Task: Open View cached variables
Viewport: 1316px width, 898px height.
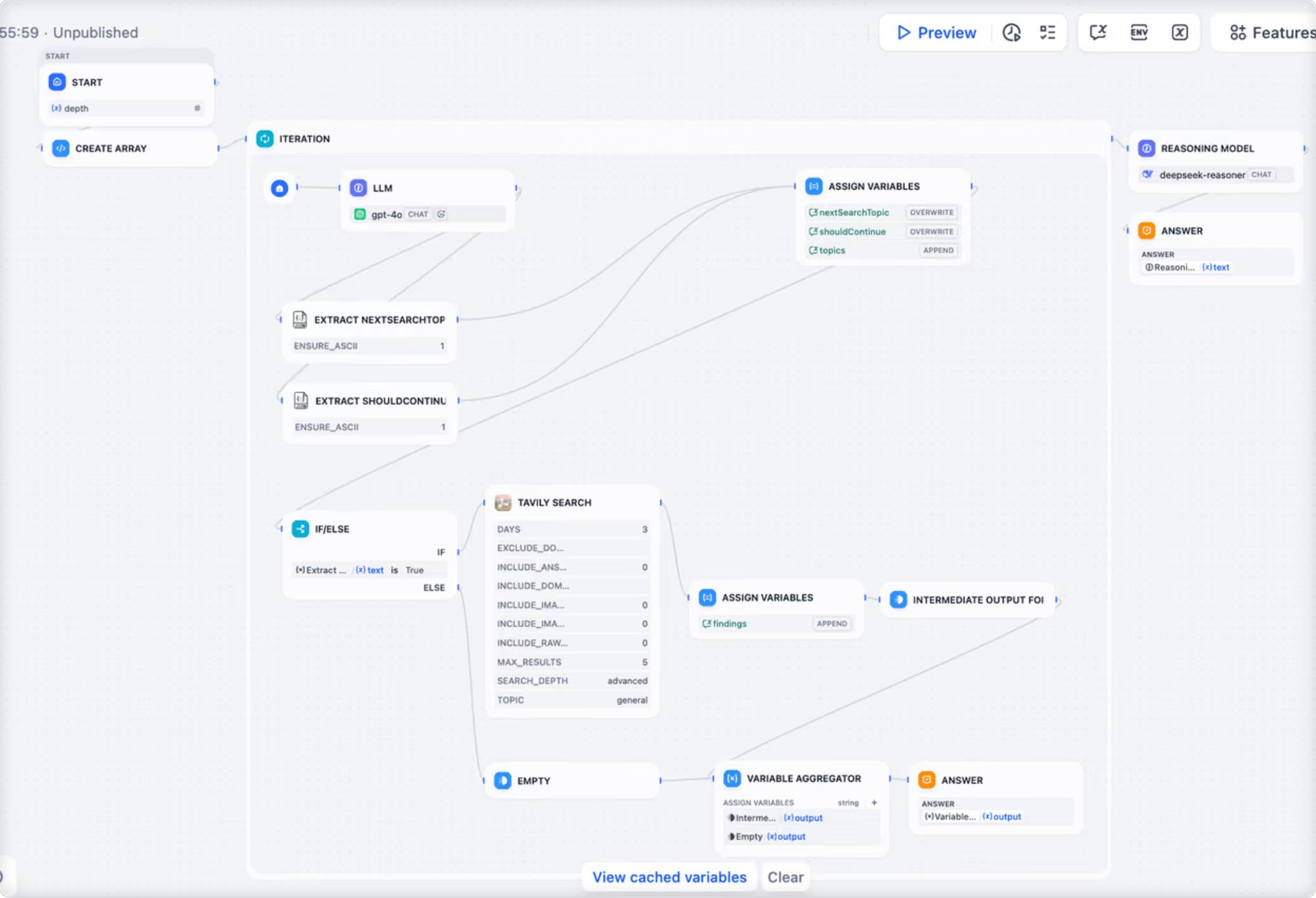Action: pyautogui.click(x=670, y=877)
